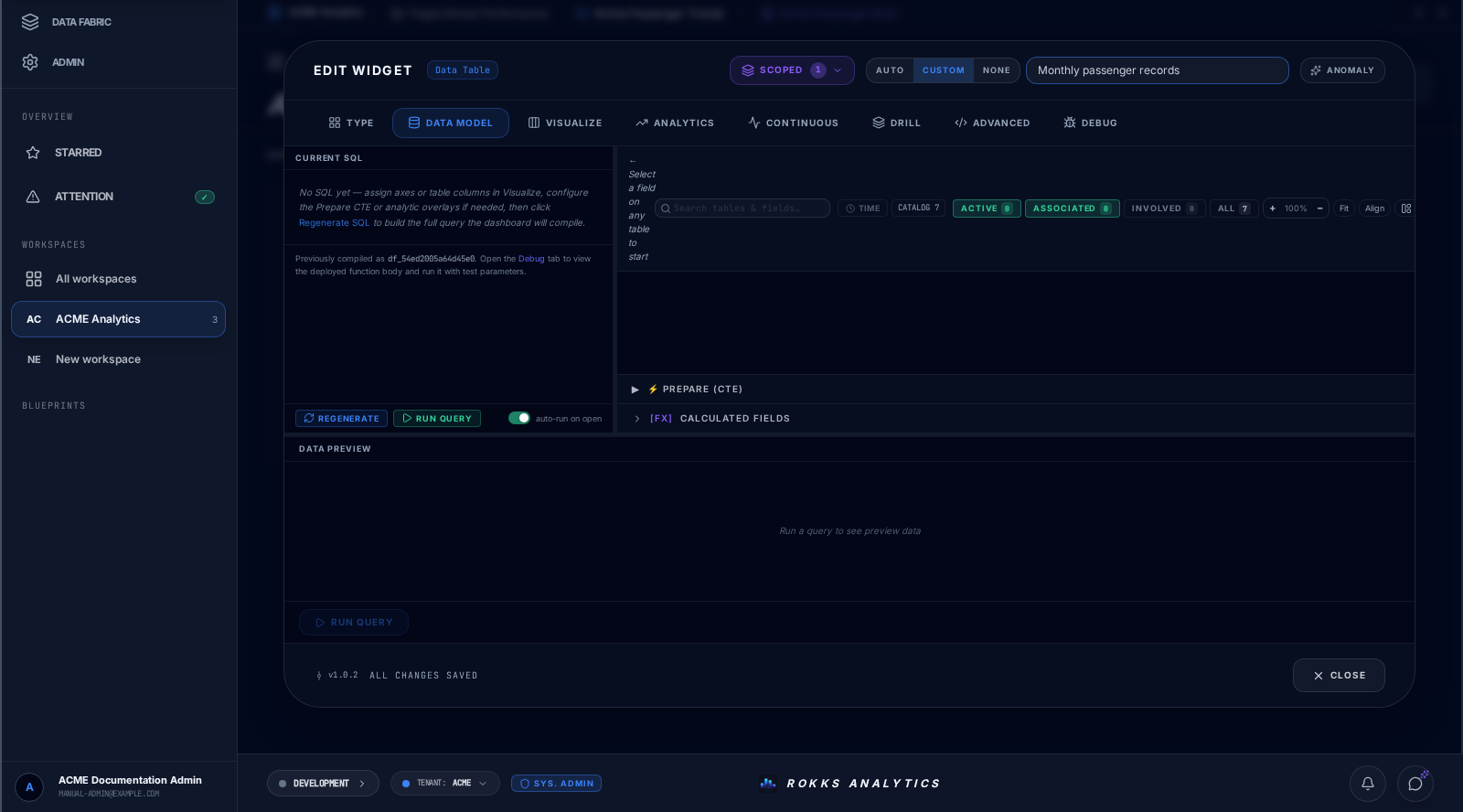Viewport: 1463px width, 812px height.
Task: Click the REGENERATE button
Action: pos(341,418)
